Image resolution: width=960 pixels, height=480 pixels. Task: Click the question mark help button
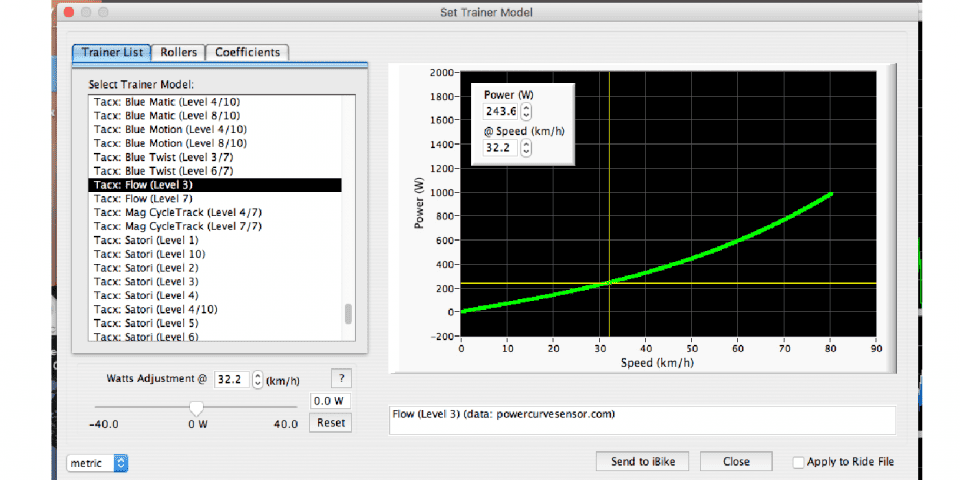[342, 379]
